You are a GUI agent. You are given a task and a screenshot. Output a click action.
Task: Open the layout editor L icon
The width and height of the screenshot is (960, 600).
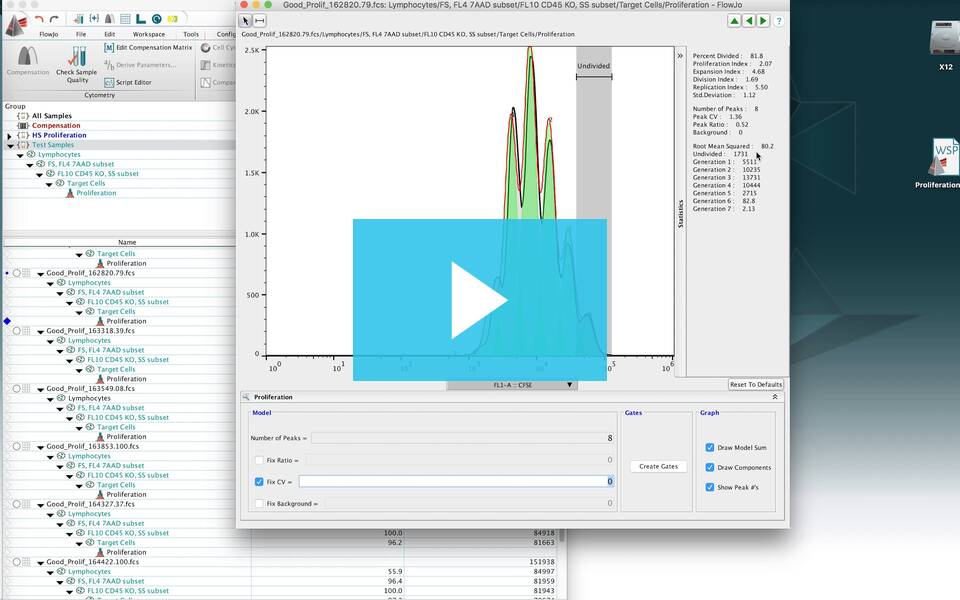click(141, 20)
